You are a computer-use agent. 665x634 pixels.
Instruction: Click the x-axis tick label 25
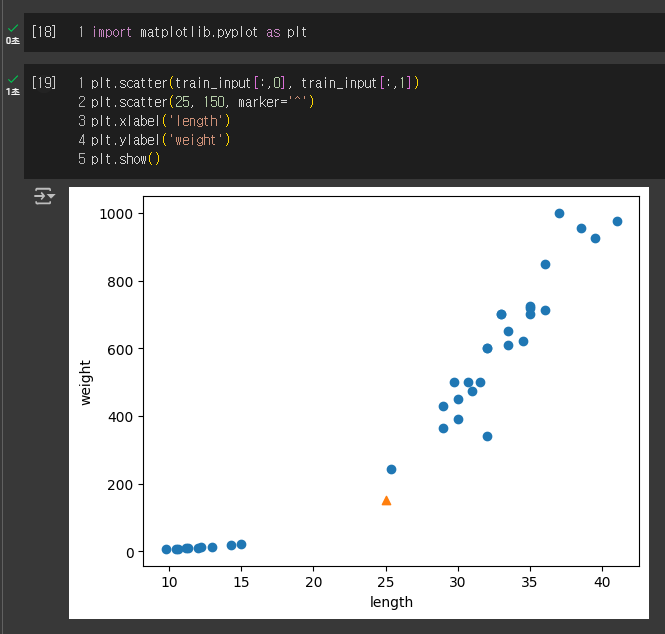(x=386, y=582)
